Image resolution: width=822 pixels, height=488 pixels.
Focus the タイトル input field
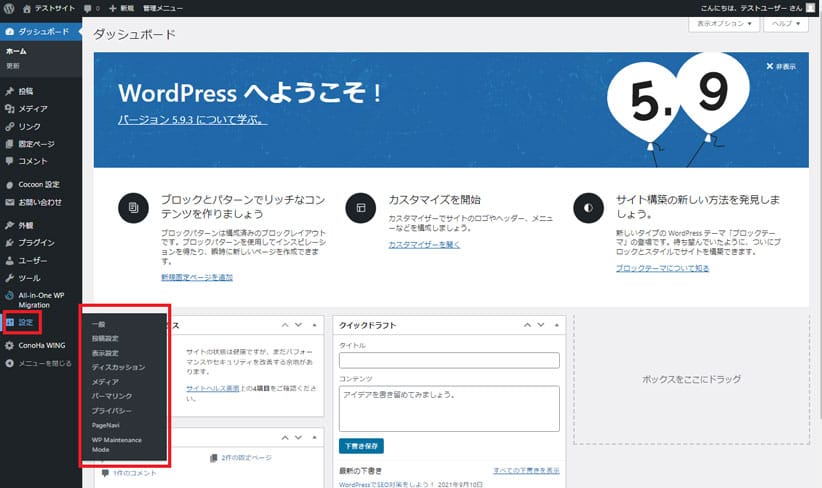coord(449,360)
